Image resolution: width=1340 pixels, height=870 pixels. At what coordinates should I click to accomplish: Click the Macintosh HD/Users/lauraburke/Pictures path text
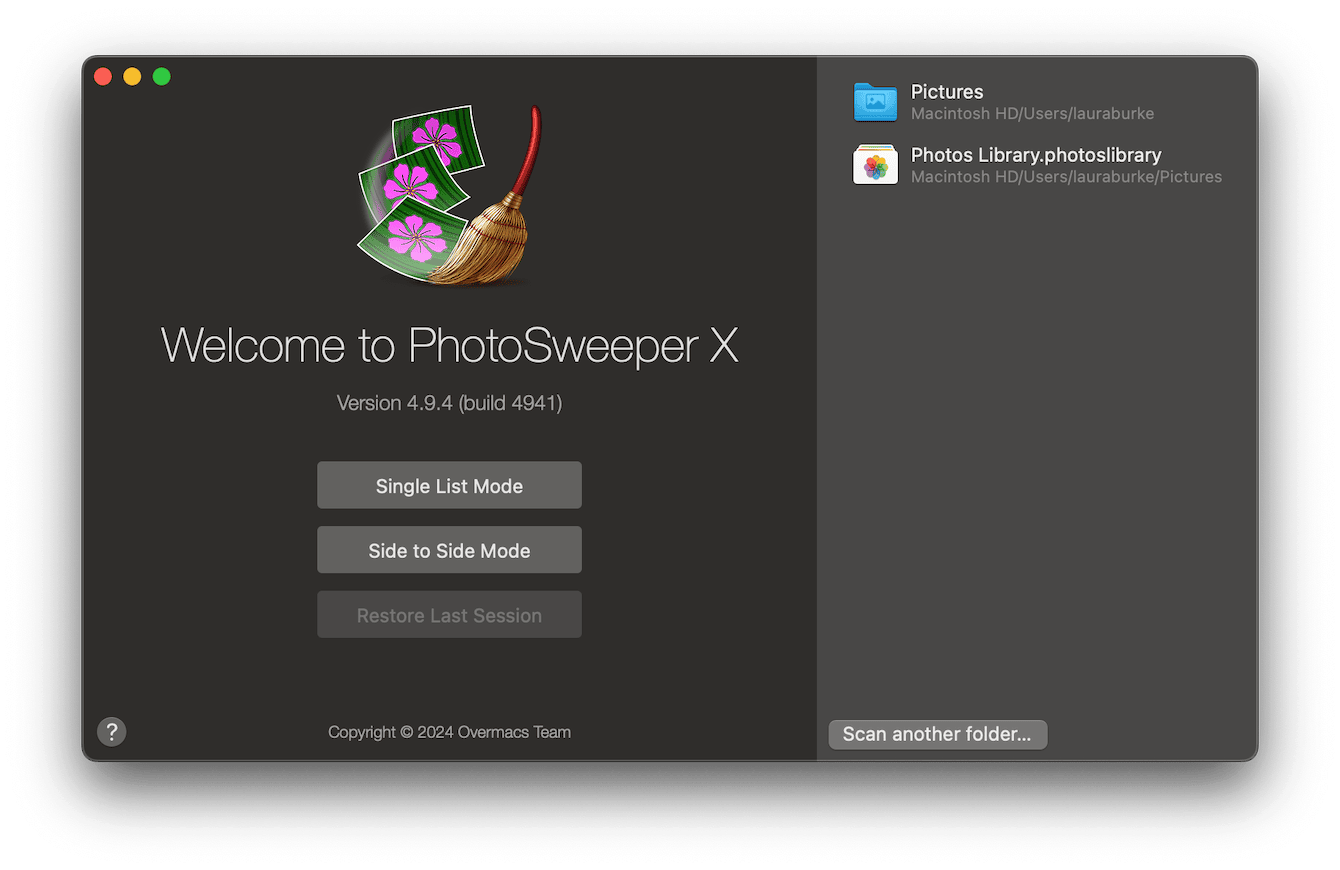tap(1066, 177)
